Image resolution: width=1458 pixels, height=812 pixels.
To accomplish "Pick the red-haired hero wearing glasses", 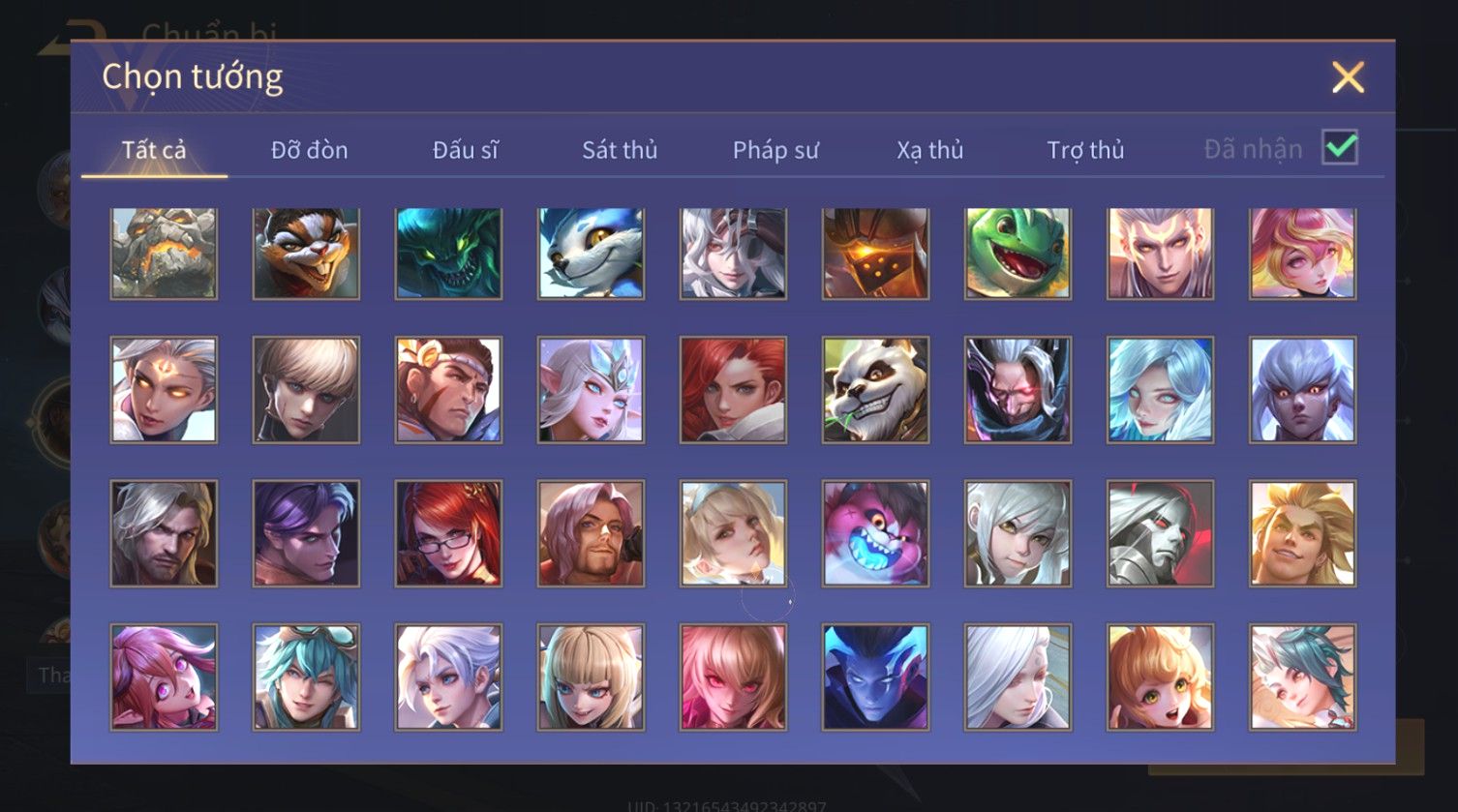I will click(448, 533).
